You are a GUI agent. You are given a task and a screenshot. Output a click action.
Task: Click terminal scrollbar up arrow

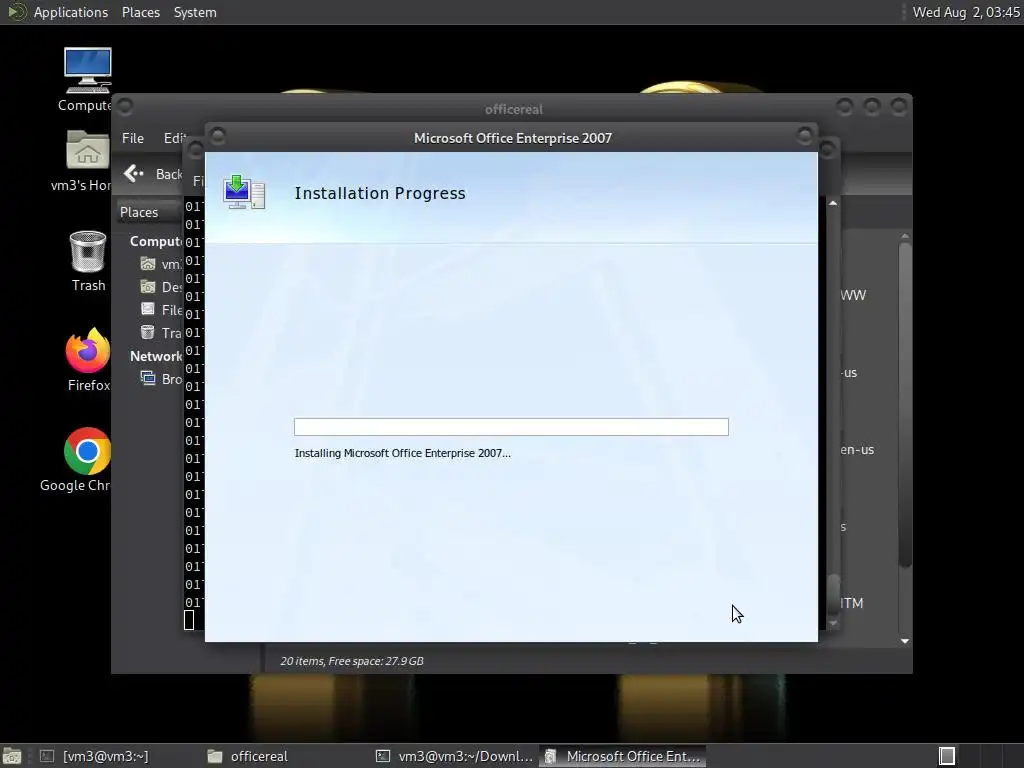(x=833, y=204)
